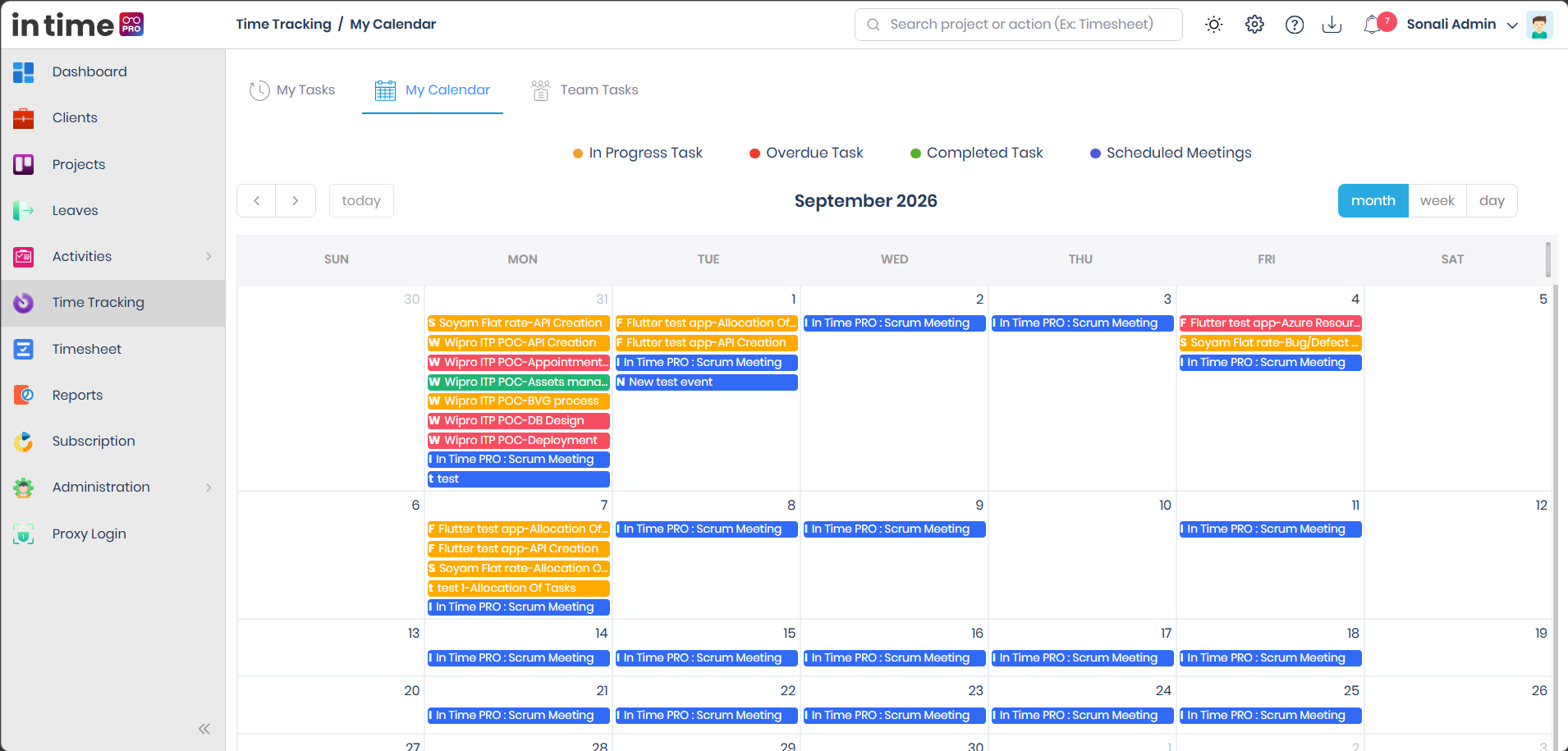Click the Activities sidebar icon
Viewport: 1568px width, 751px height.
point(23,257)
